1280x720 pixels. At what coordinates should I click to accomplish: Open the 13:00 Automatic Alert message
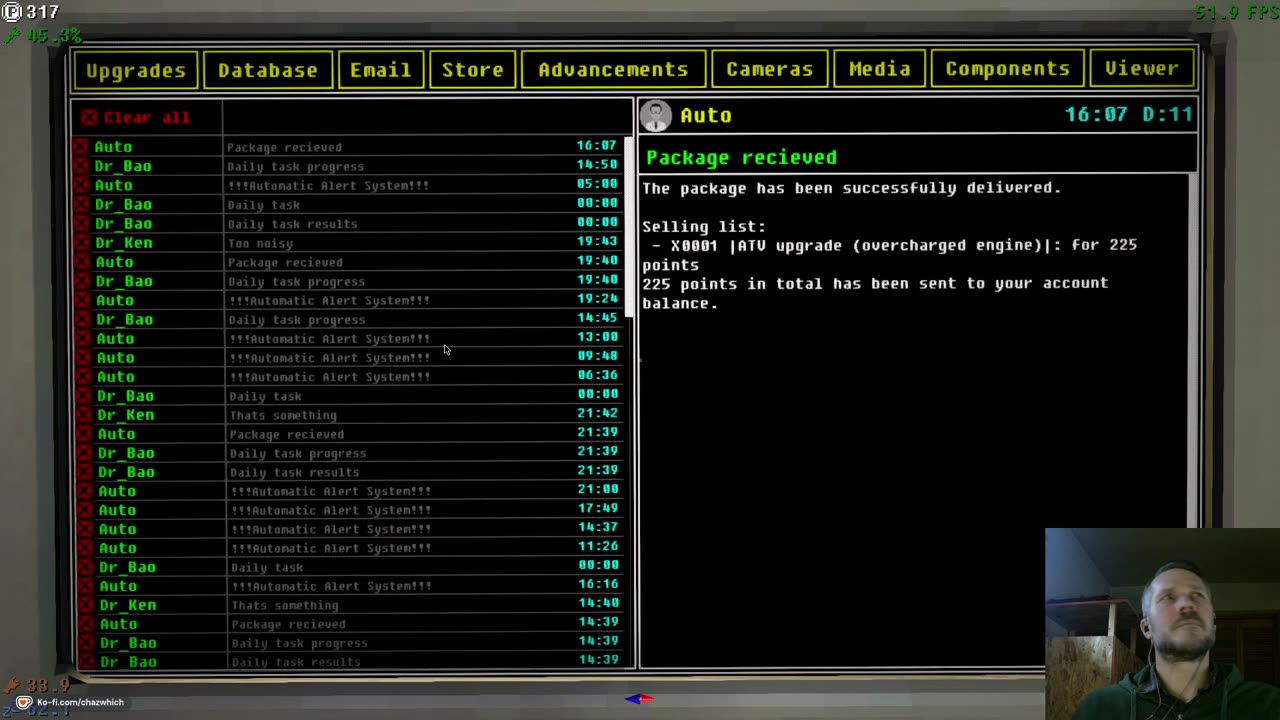tap(348, 338)
